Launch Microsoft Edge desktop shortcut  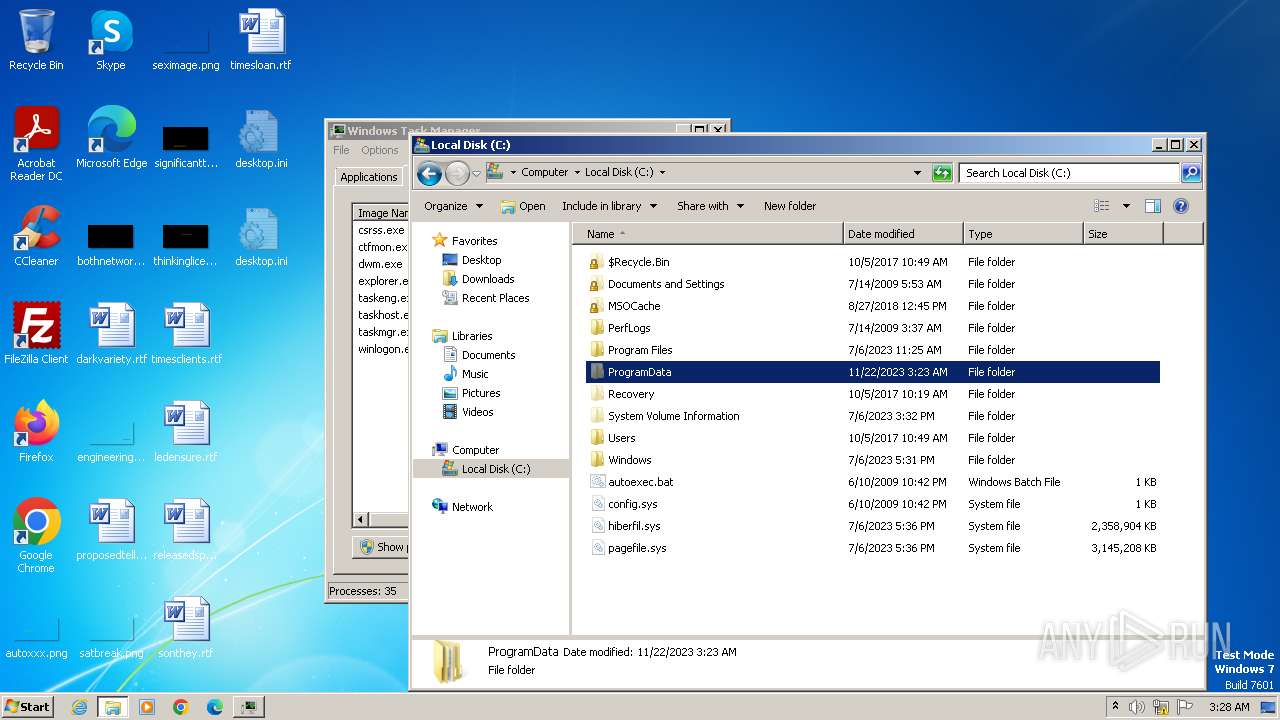[111, 138]
